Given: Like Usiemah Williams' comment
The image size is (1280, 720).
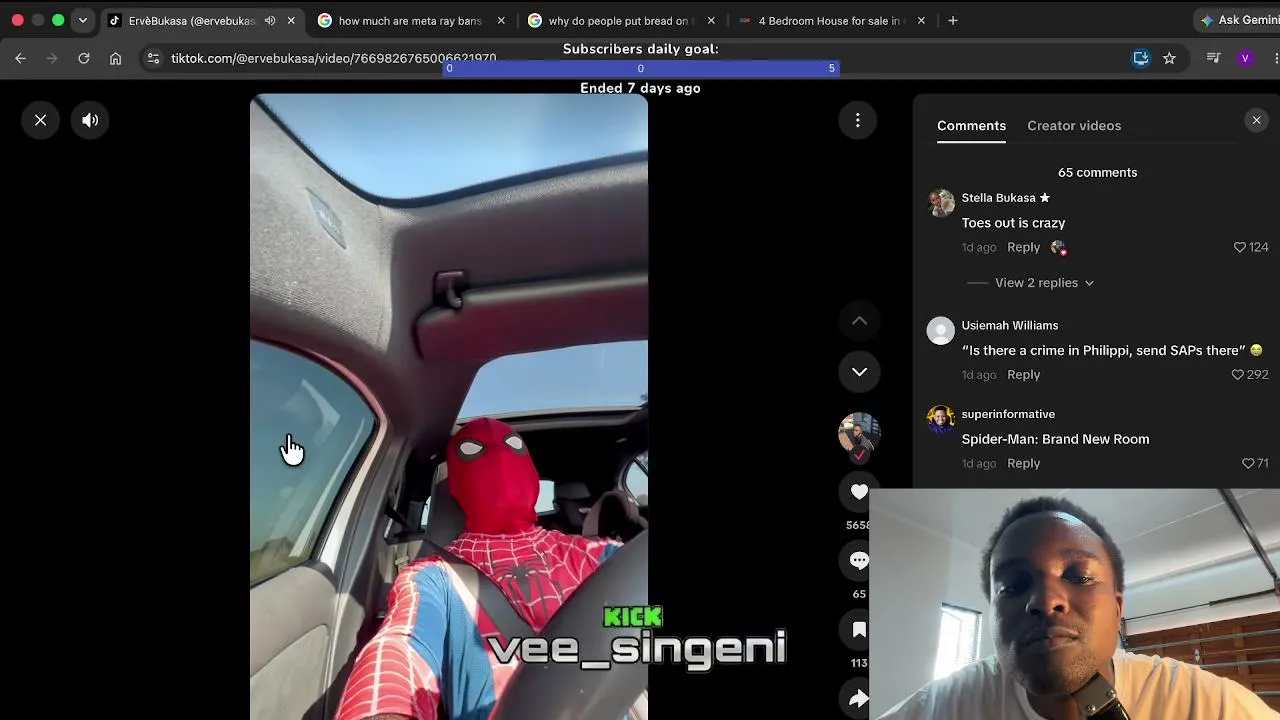Looking at the screenshot, I should [x=1238, y=375].
